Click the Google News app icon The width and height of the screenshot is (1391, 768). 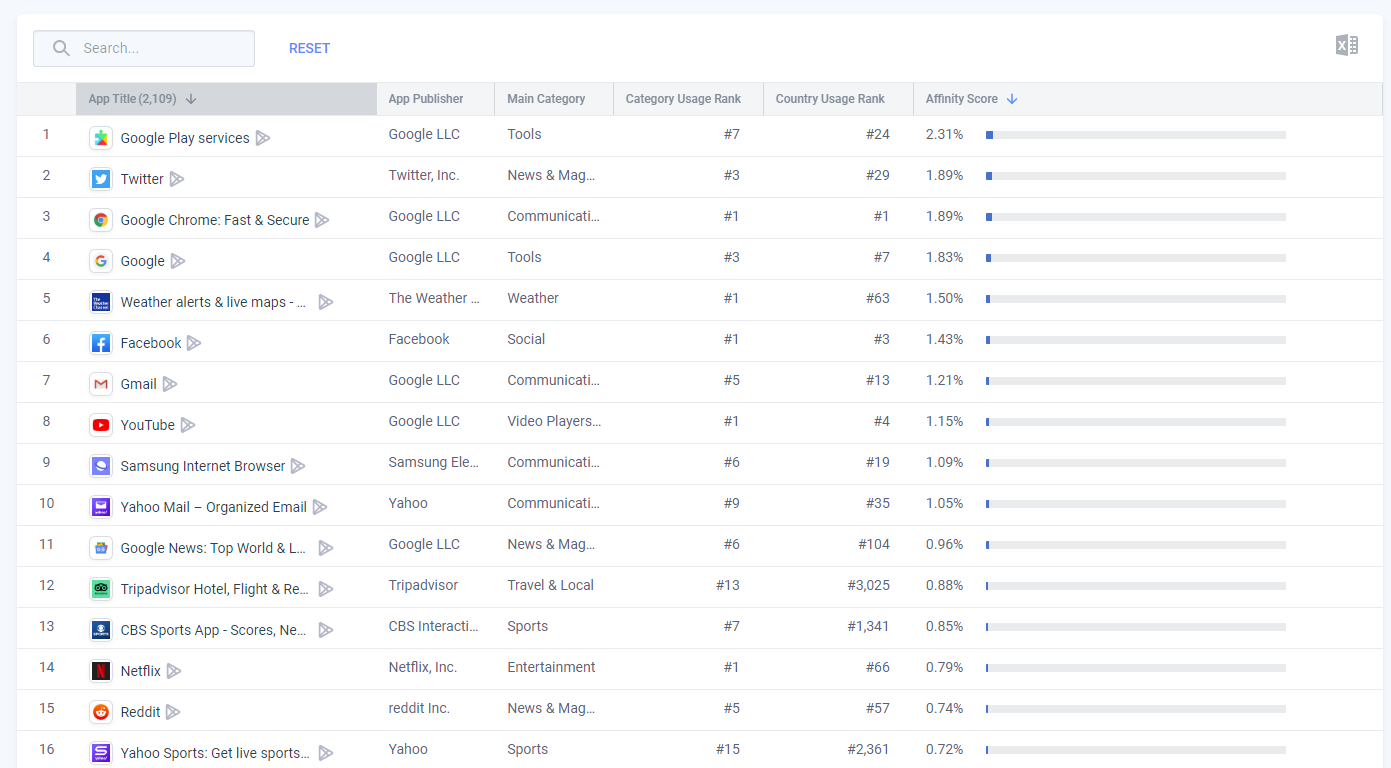100,548
